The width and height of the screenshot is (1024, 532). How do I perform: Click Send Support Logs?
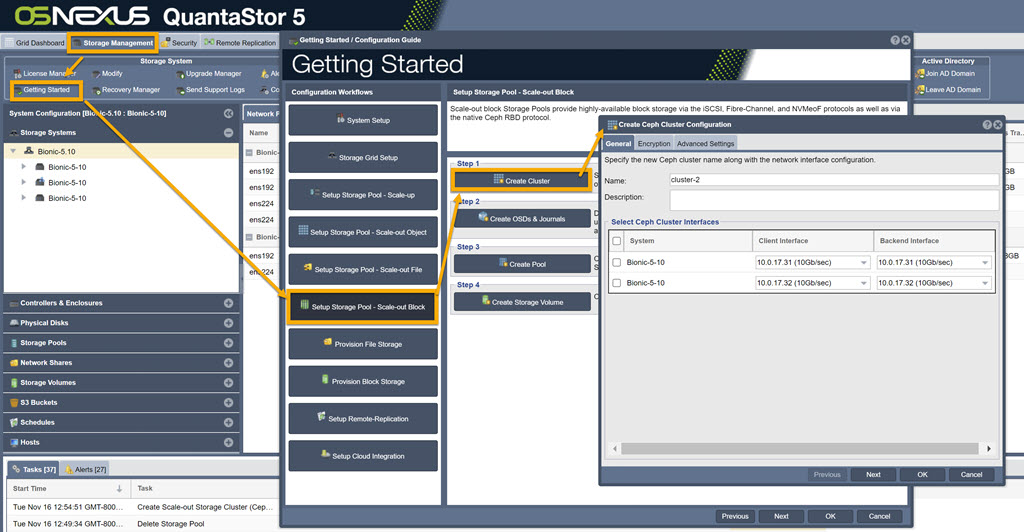(x=210, y=90)
